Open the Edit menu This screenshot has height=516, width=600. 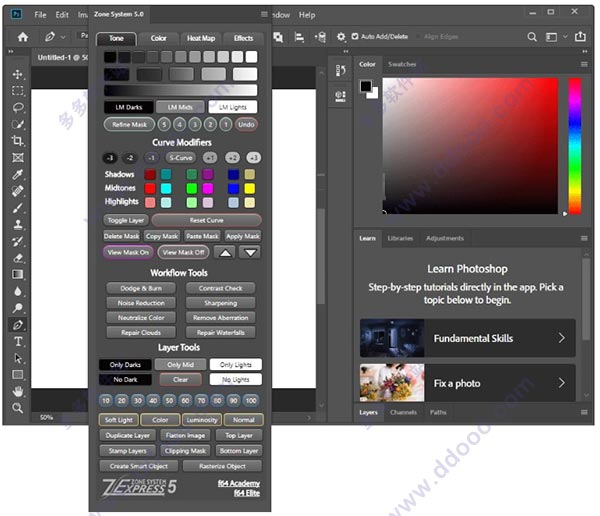tap(62, 15)
